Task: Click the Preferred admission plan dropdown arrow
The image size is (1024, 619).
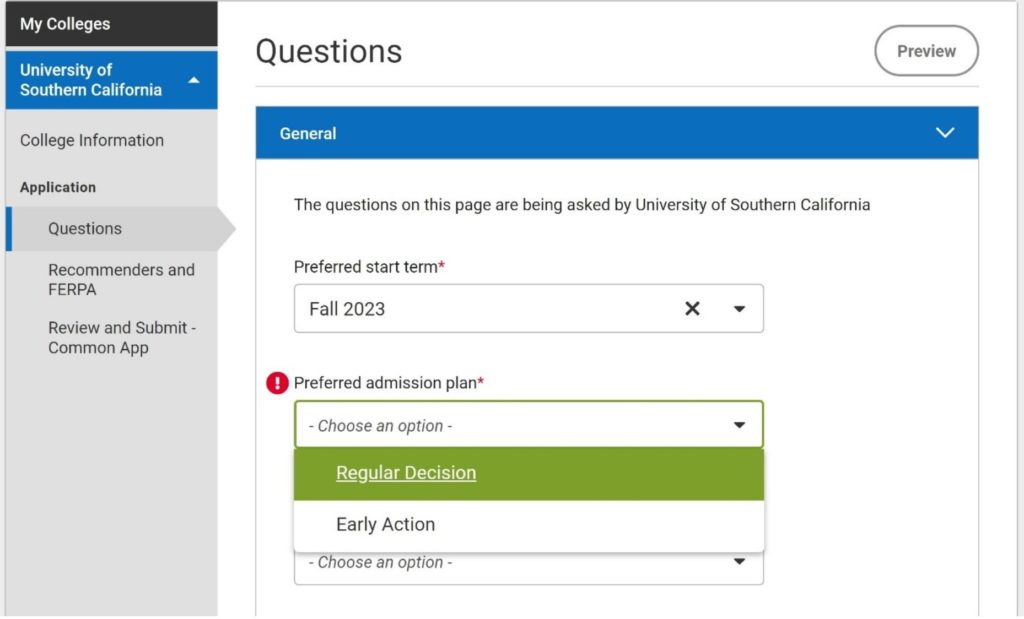Action: coord(739,425)
